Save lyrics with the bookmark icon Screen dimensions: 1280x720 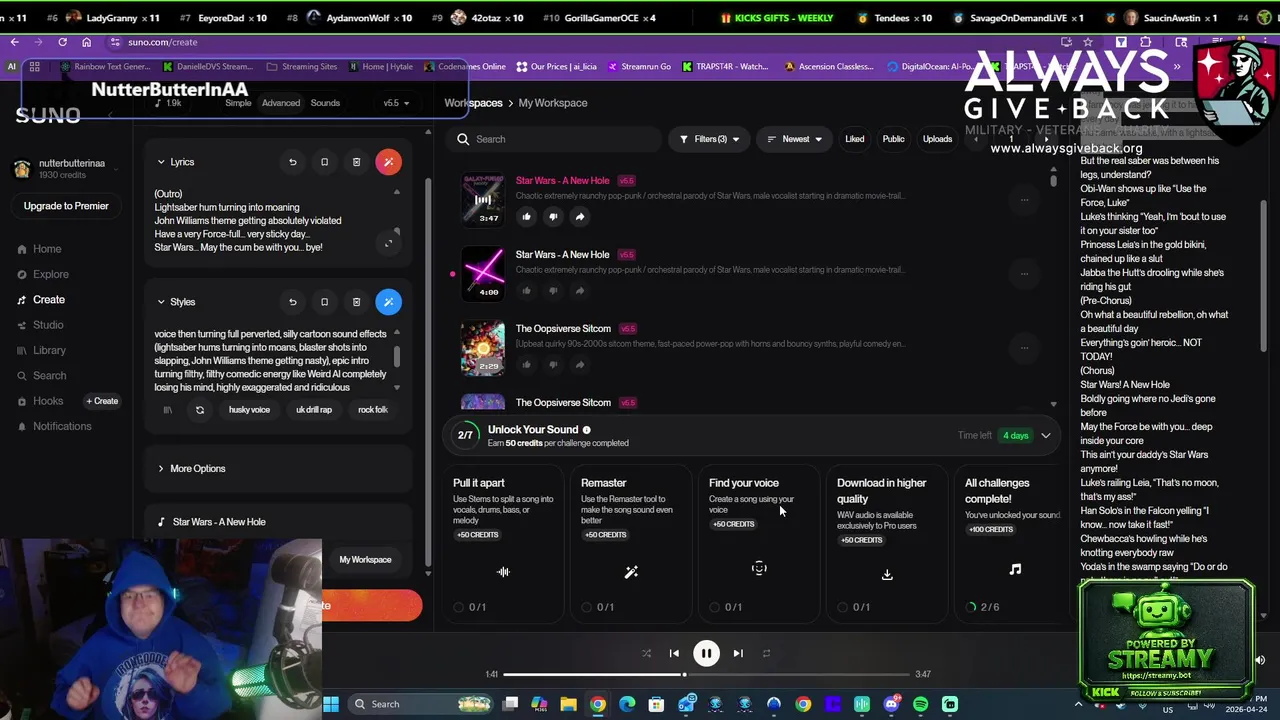click(324, 162)
